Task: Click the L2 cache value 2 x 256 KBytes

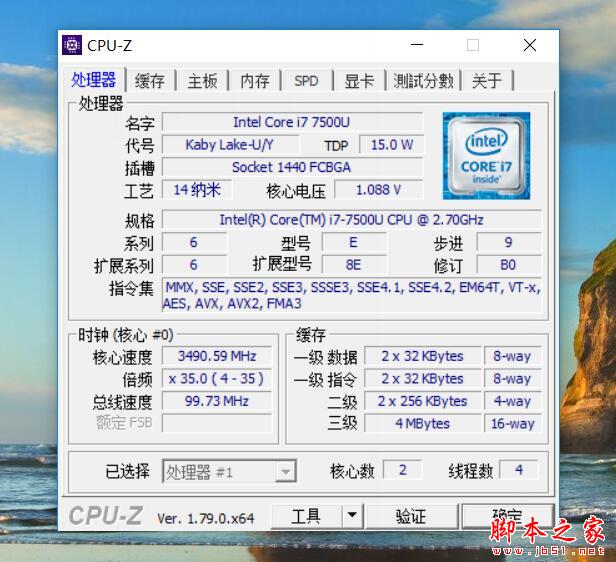Action: [423, 401]
